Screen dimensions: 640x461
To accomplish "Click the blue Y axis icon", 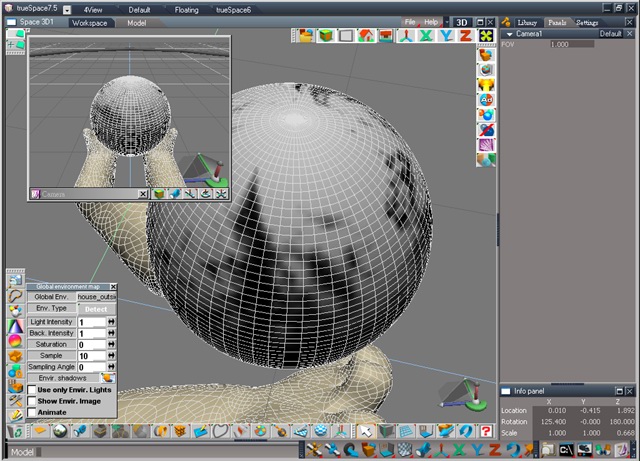I will point(446,35).
